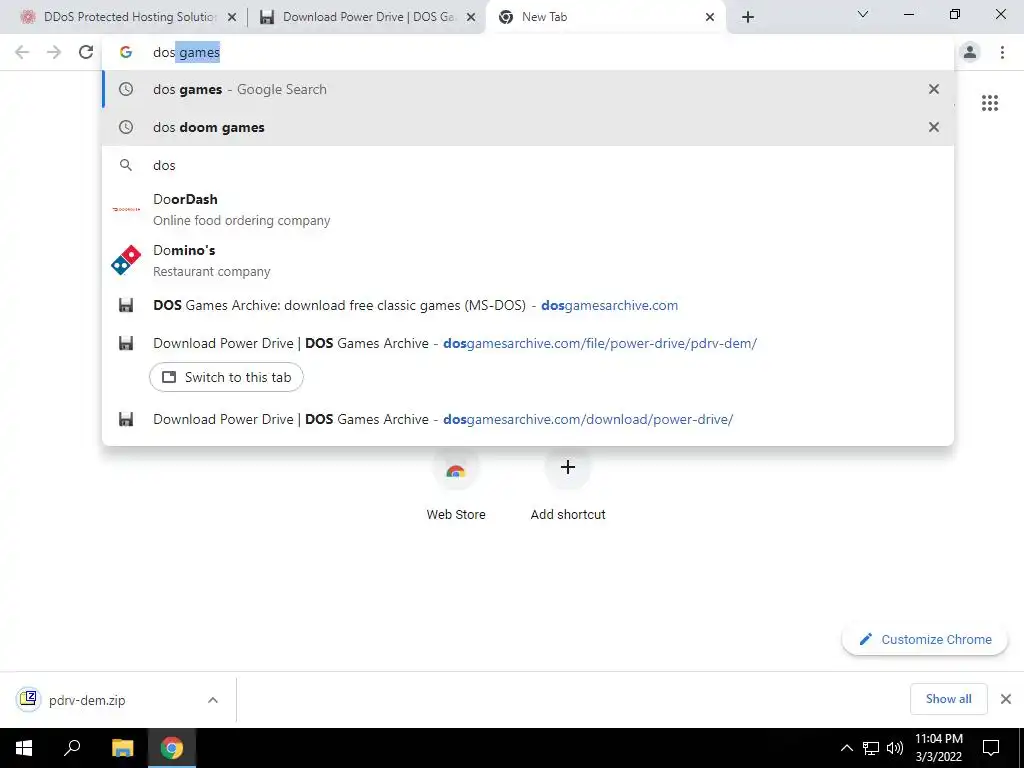
Task: Open a new tab with the plus button
Action: click(x=748, y=17)
